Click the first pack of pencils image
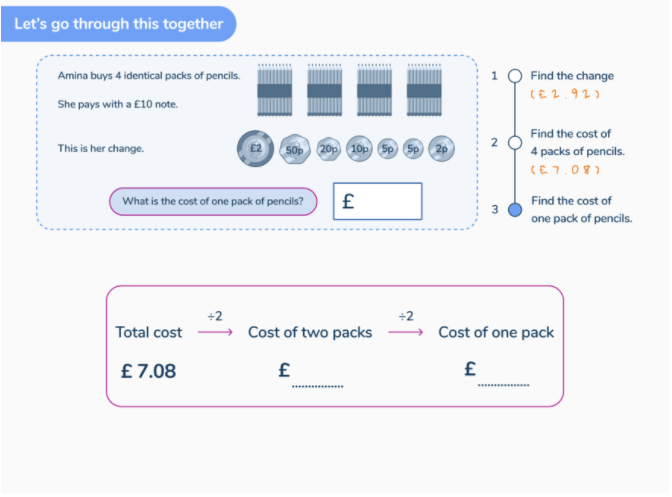 tap(275, 90)
